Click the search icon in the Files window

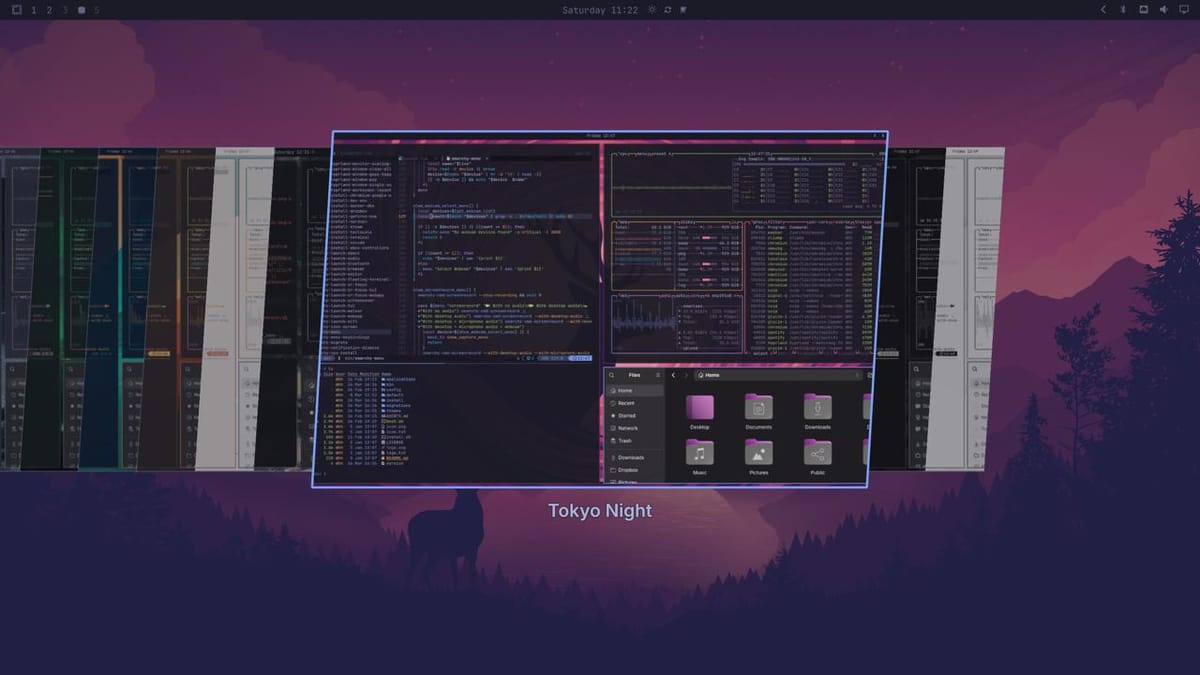613,375
